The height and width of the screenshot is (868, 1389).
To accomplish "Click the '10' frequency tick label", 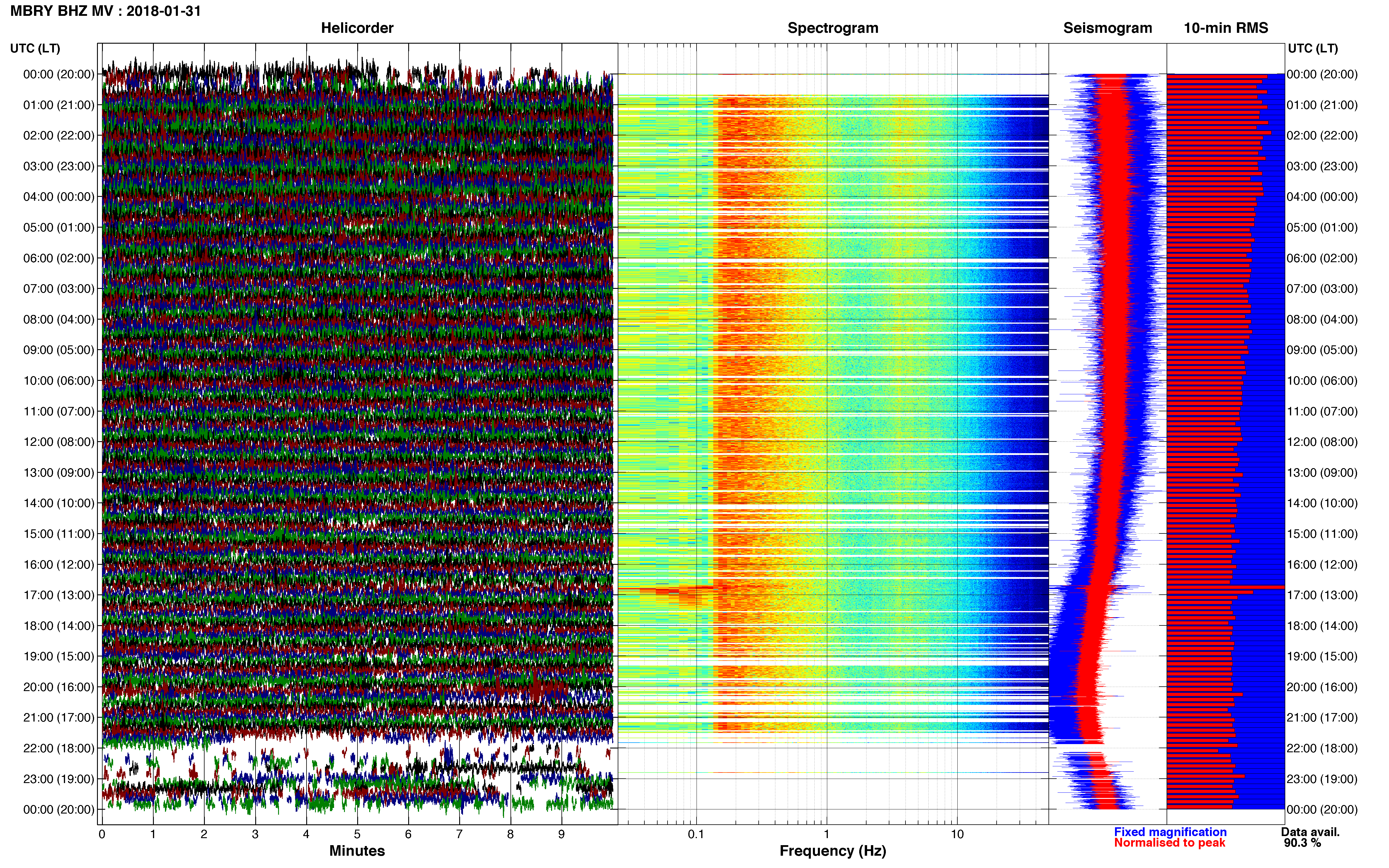I will [x=957, y=835].
